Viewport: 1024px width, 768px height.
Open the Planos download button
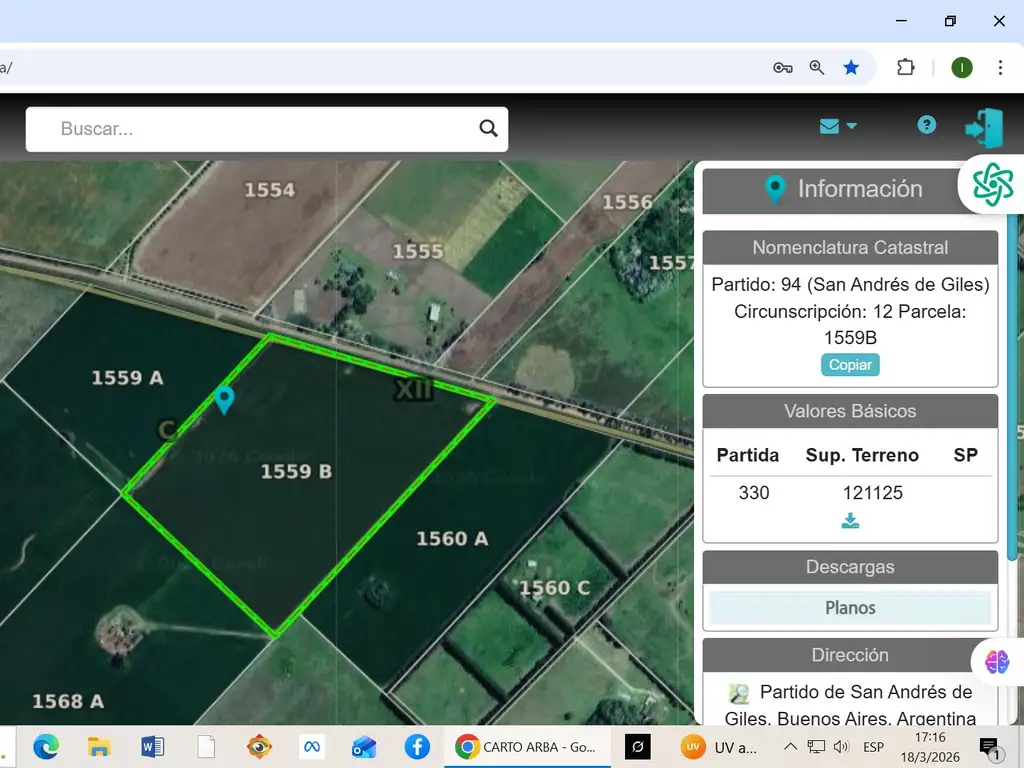850,608
